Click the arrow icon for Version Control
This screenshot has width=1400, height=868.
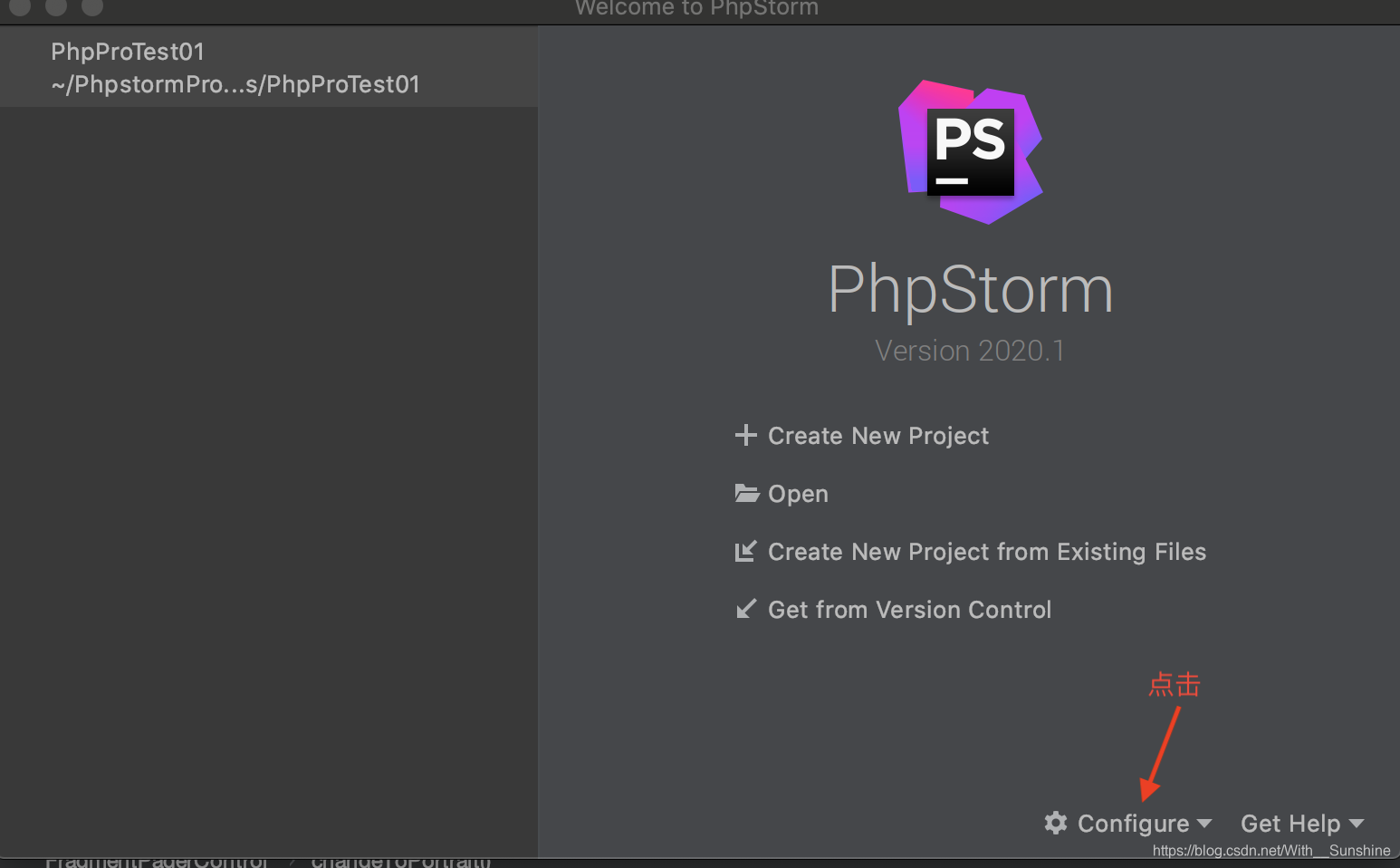coord(745,609)
